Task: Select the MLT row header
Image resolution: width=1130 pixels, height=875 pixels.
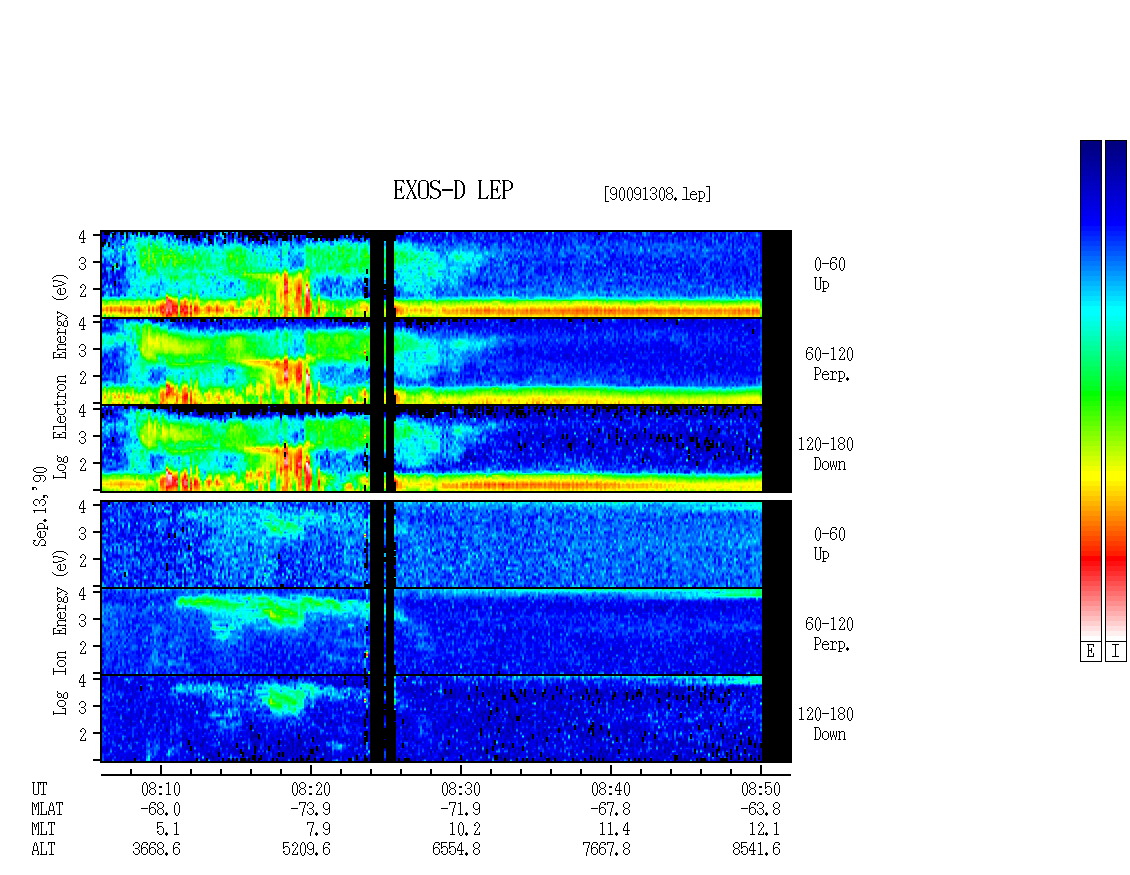Action: [43, 830]
